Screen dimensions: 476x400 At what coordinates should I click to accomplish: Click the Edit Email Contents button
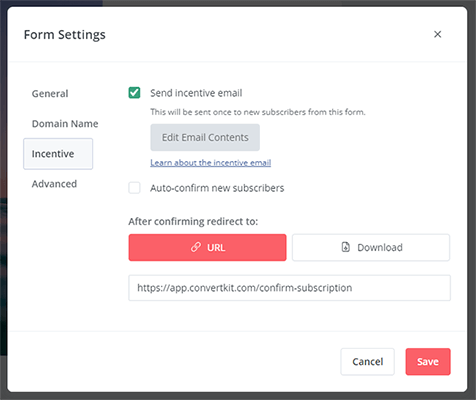pyautogui.click(x=205, y=137)
